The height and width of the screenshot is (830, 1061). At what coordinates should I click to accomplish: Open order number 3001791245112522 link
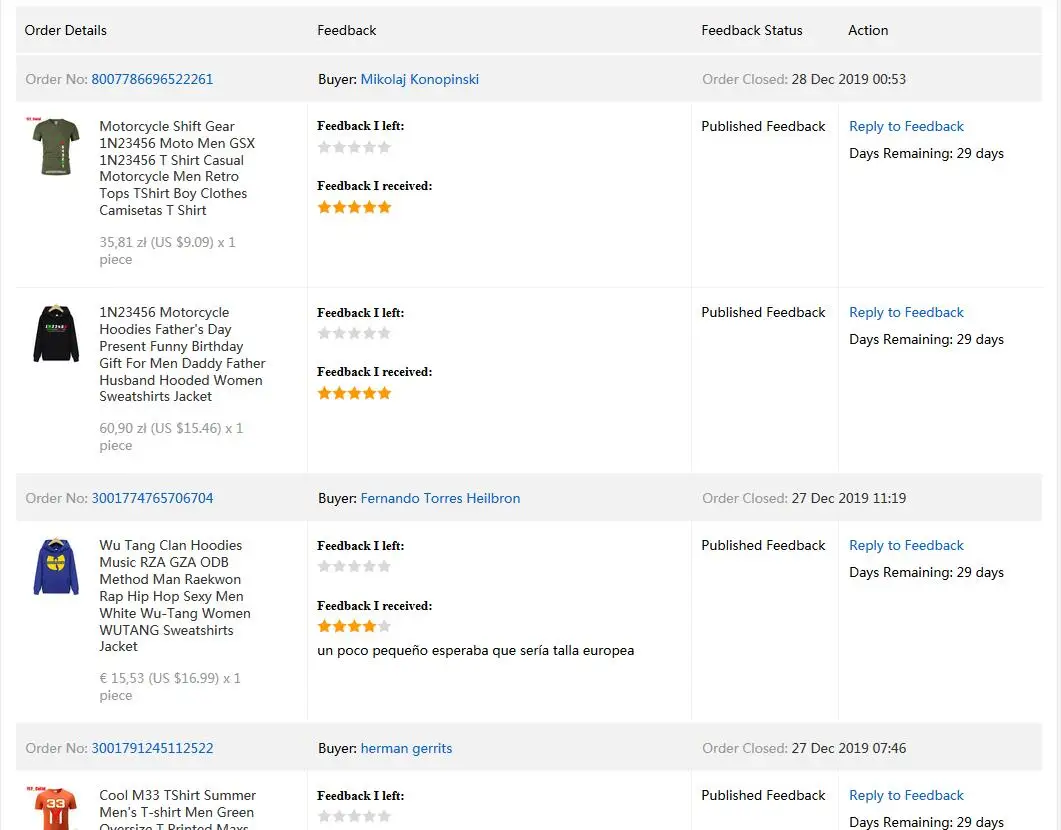[x=152, y=748]
